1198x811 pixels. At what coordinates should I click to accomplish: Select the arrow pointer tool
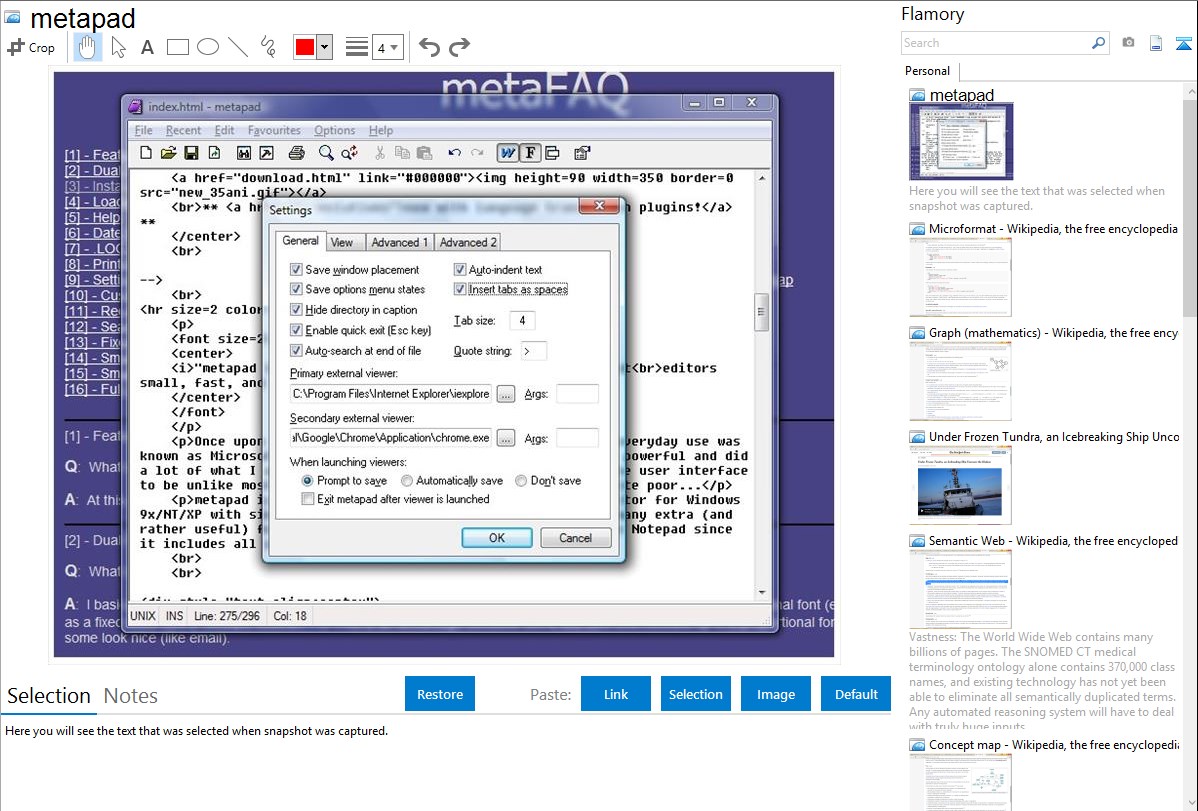118,47
